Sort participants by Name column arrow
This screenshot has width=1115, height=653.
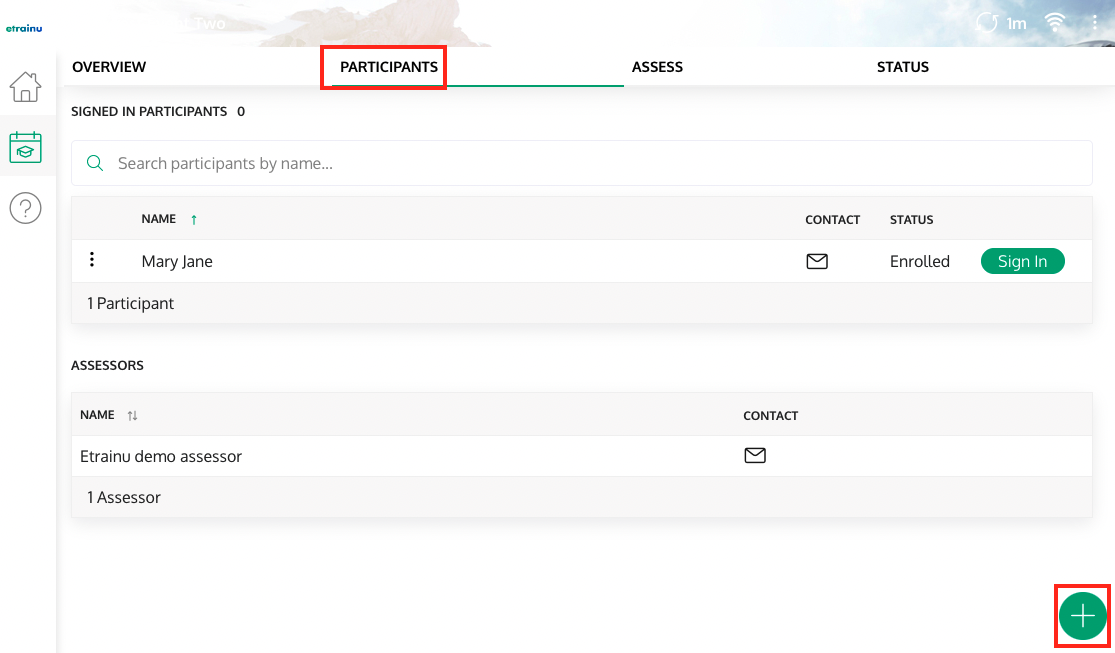[x=194, y=220]
